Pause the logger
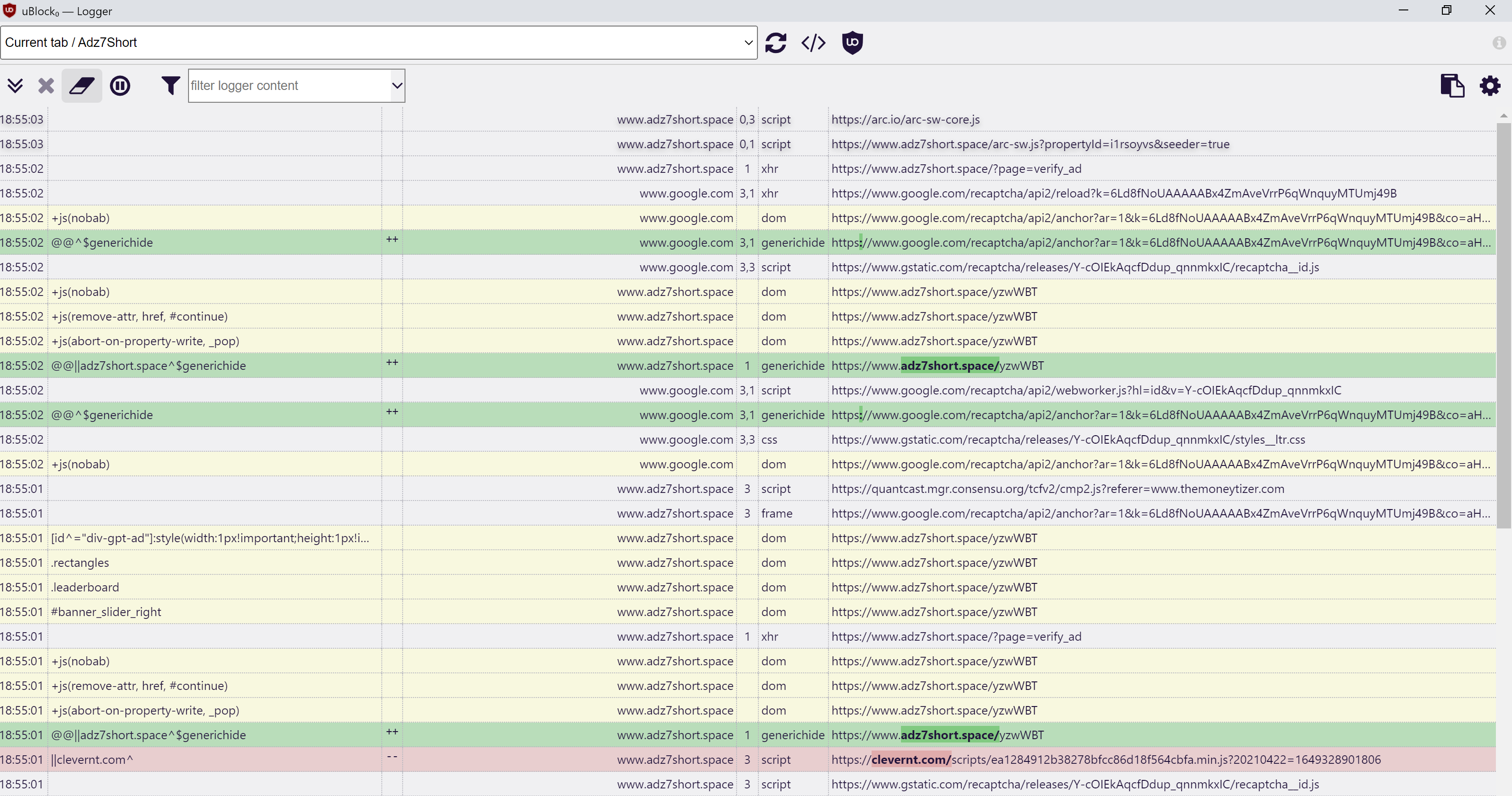1512x796 pixels. [x=120, y=86]
